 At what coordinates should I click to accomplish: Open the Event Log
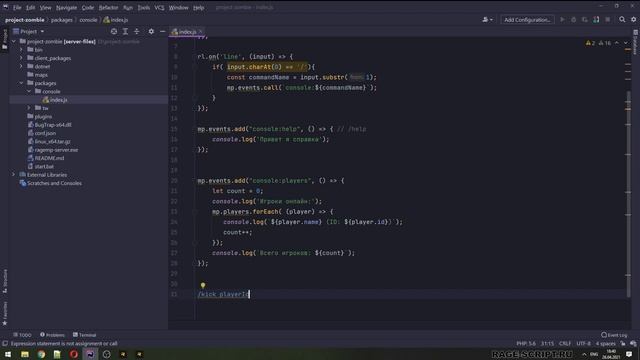pyautogui.click(x=614, y=335)
